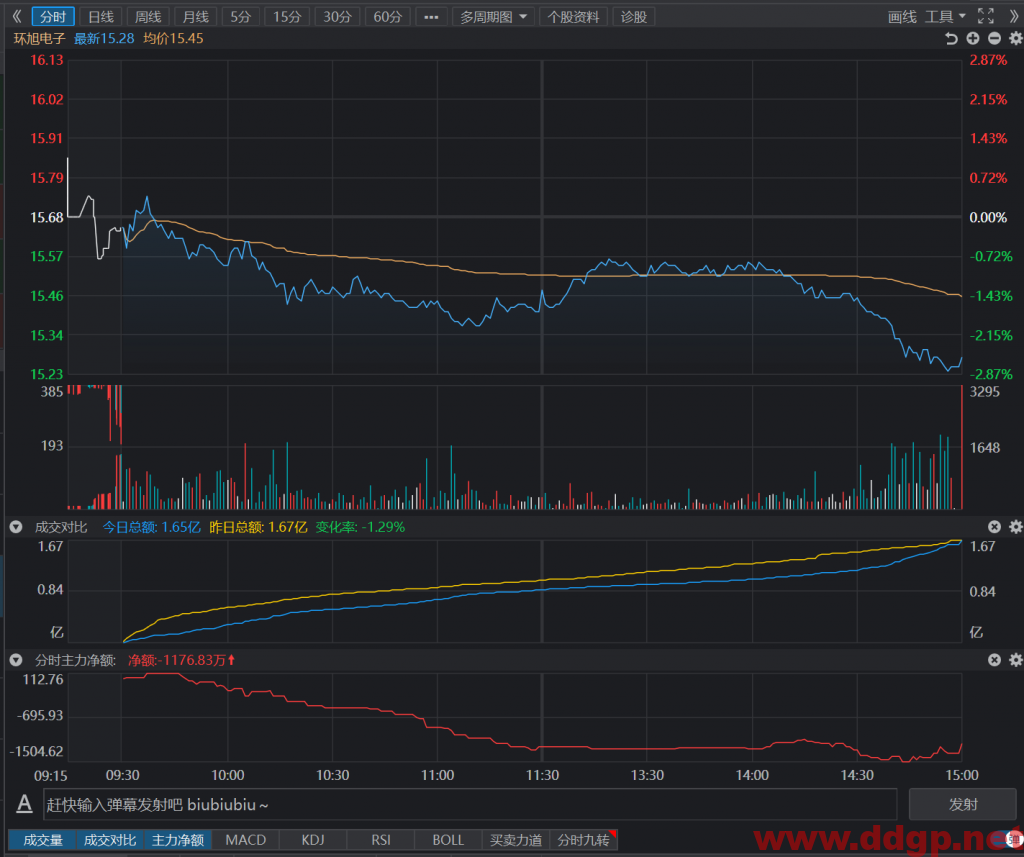Click the 环旭电子 stock name
The height and width of the screenshot is (857, 1024).
40,39
